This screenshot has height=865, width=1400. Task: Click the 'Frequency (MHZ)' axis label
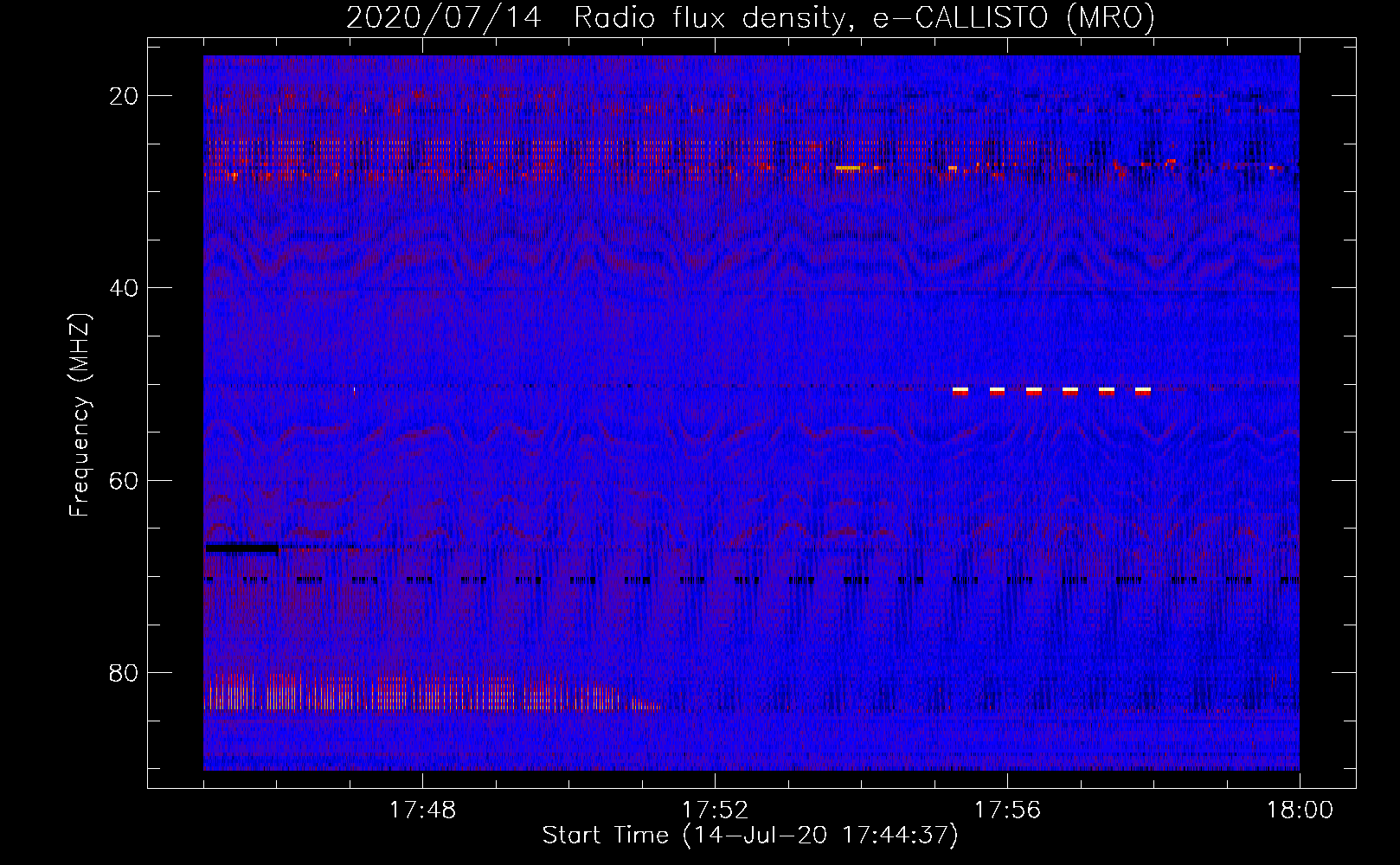[80, 415]
